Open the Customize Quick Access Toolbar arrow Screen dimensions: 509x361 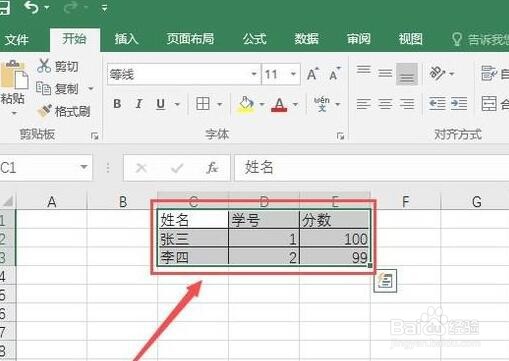pos(105,8)
